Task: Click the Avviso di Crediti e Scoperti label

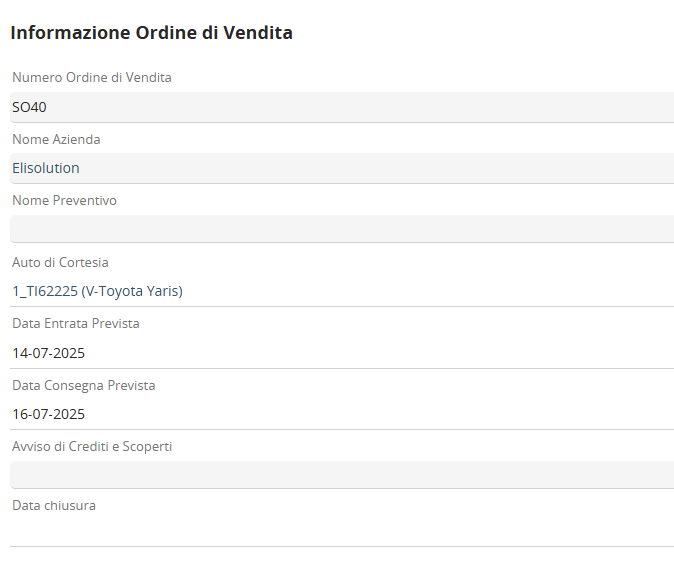Action: click(92, 446)
